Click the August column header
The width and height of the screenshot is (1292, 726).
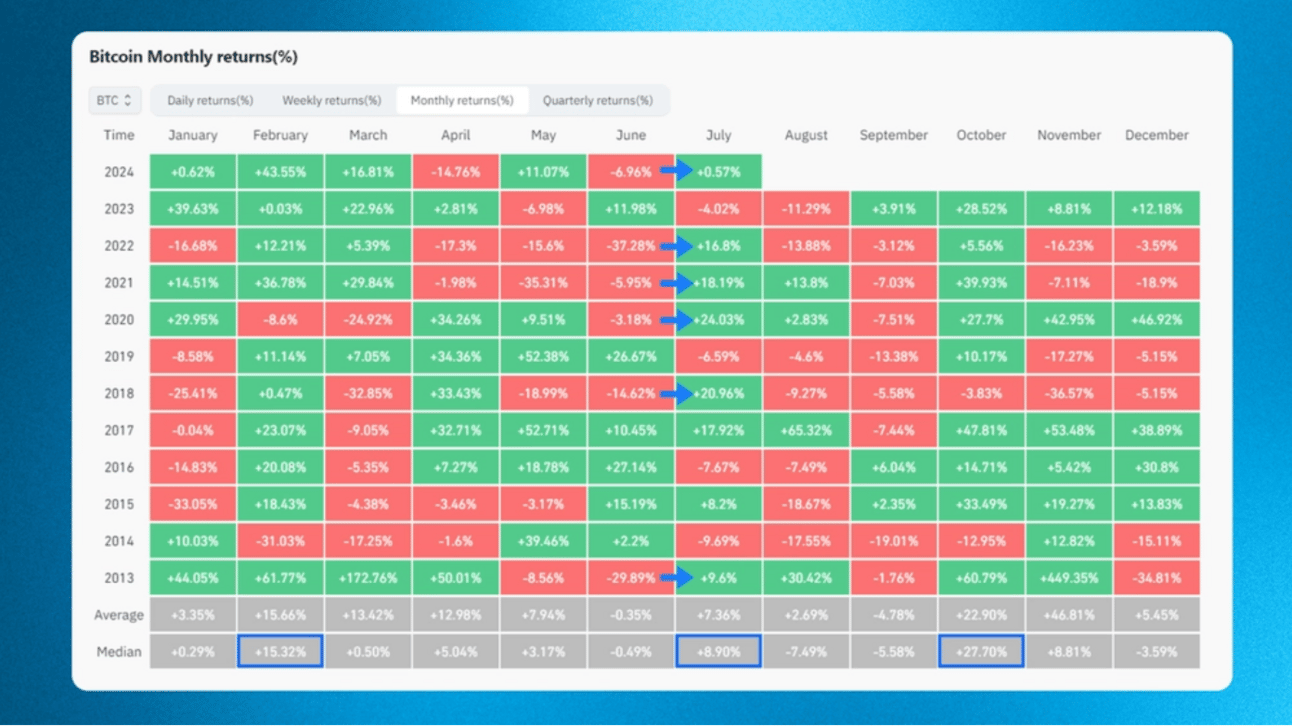(806, 135)
